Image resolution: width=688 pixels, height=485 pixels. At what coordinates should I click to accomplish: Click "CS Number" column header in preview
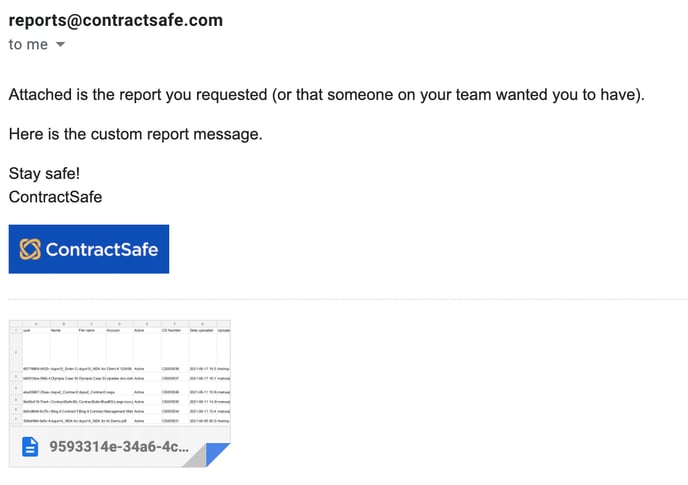tap(172, 330)
